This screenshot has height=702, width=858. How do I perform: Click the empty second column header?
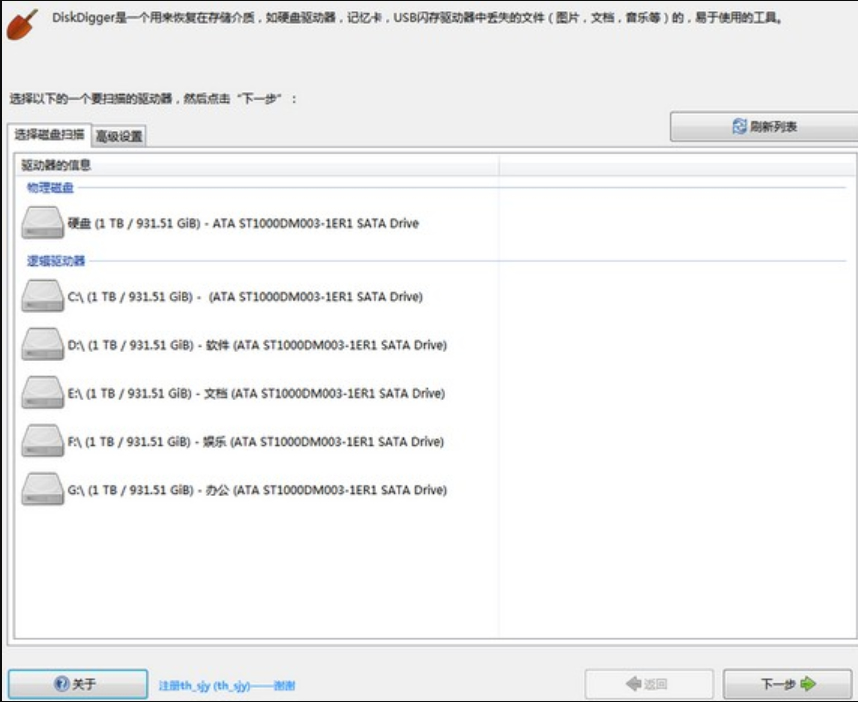[676, 165]
